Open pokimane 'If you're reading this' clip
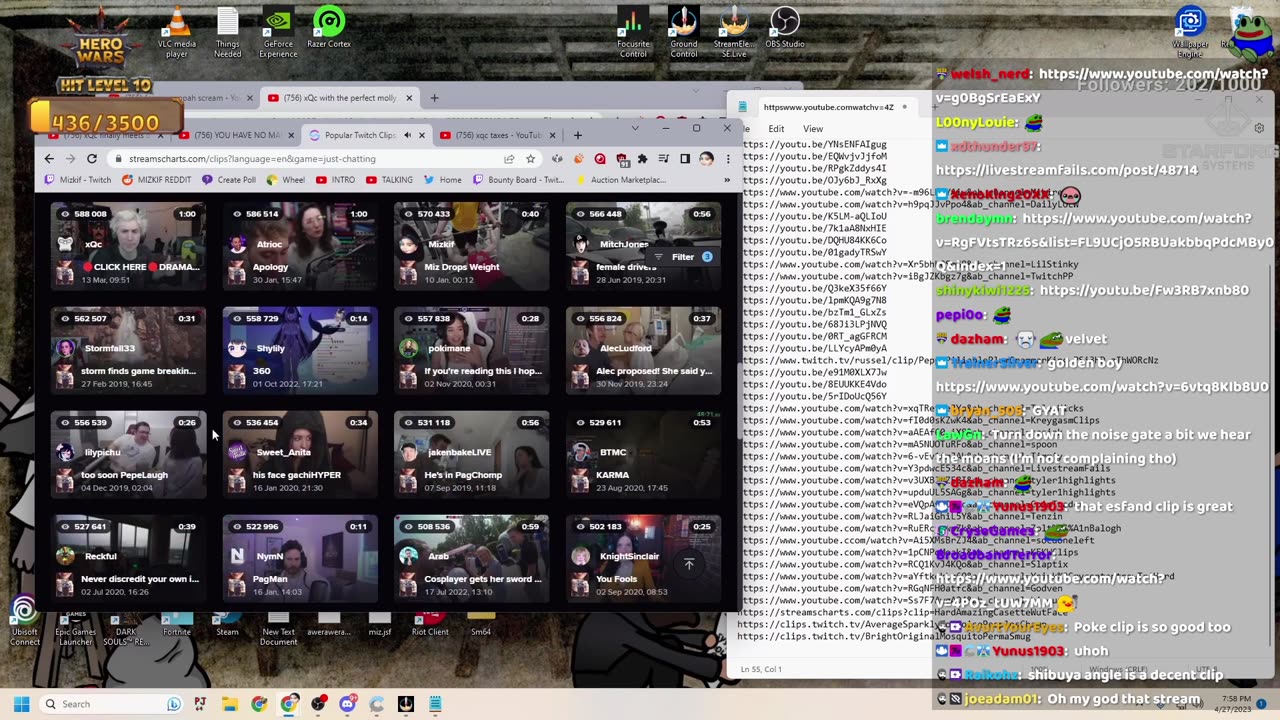Image resolution: width=1280 pixels, height=720 pixels. (471, 350)
